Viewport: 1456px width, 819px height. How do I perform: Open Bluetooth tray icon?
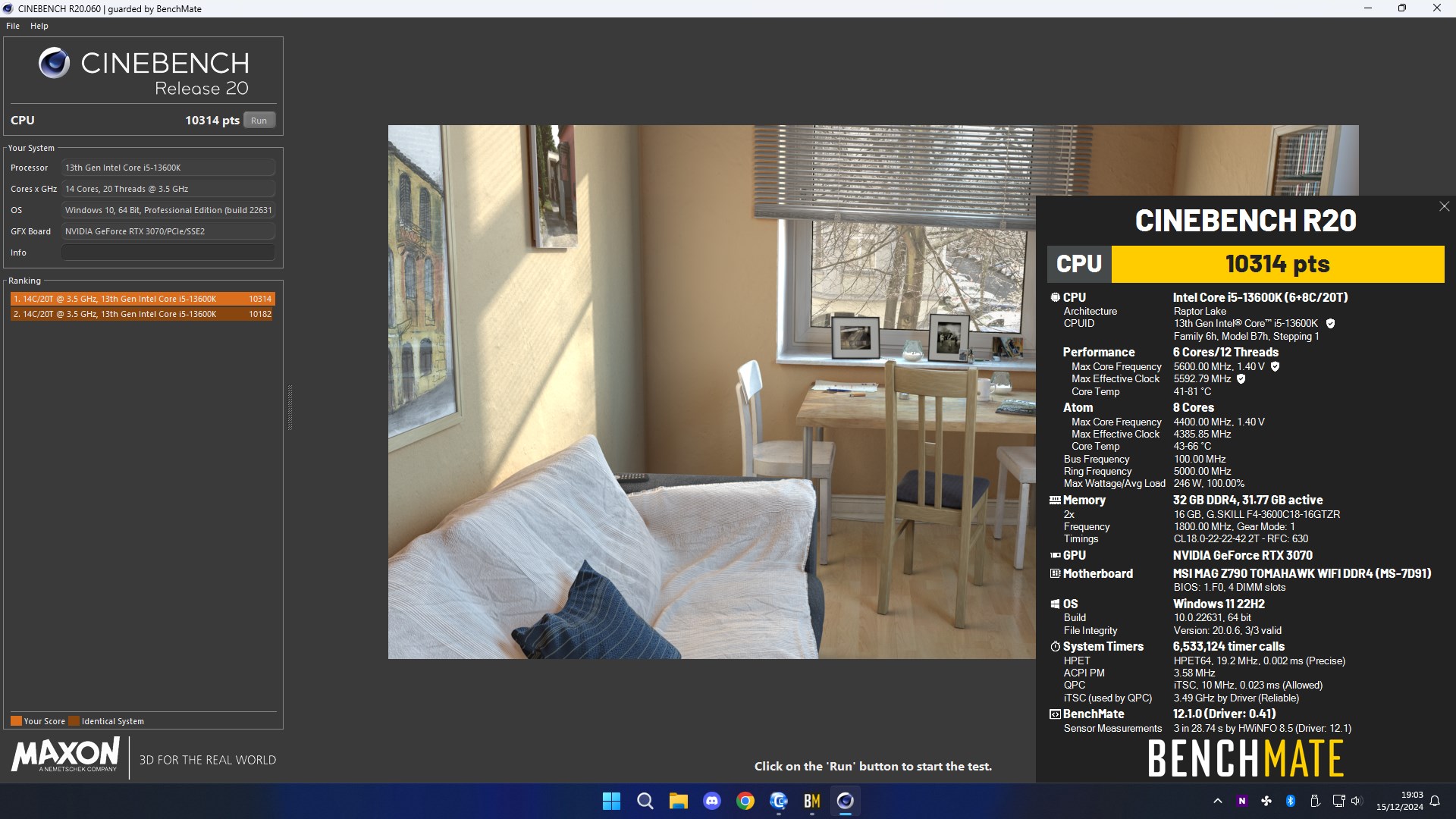coord(1290,801)
